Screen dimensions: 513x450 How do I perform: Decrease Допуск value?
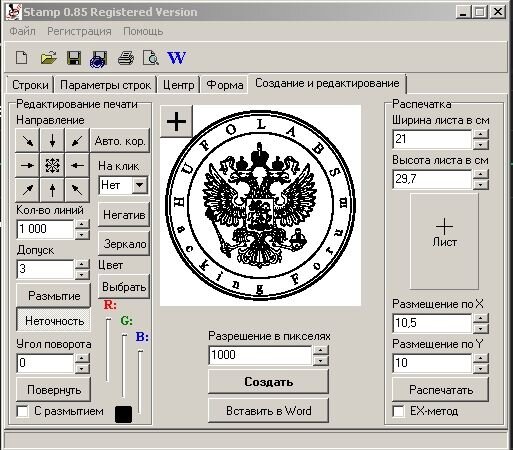click(x=82, y=274)
